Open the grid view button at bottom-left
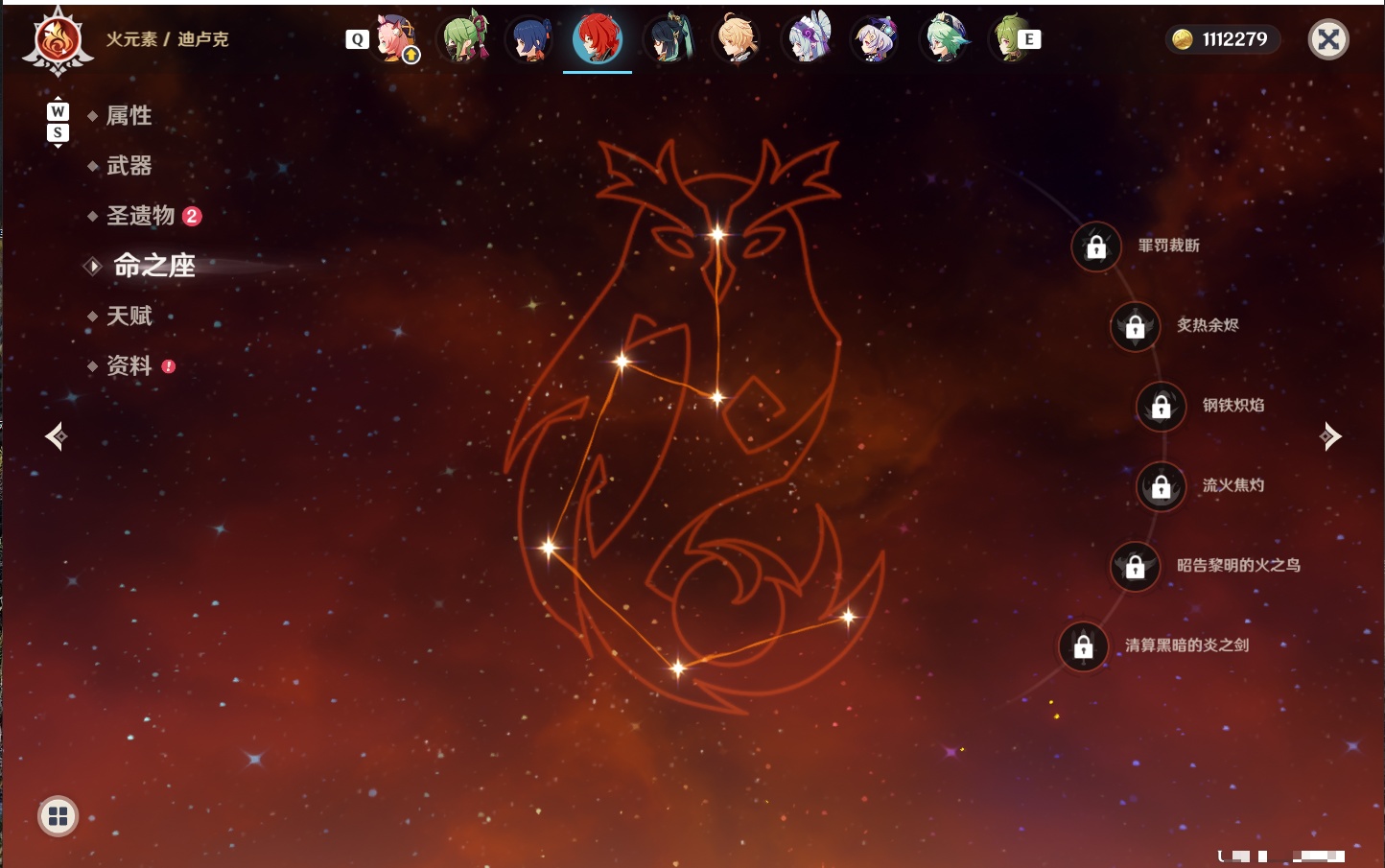The height and width of the screenshot is (868, 1385). pos(58,816)
